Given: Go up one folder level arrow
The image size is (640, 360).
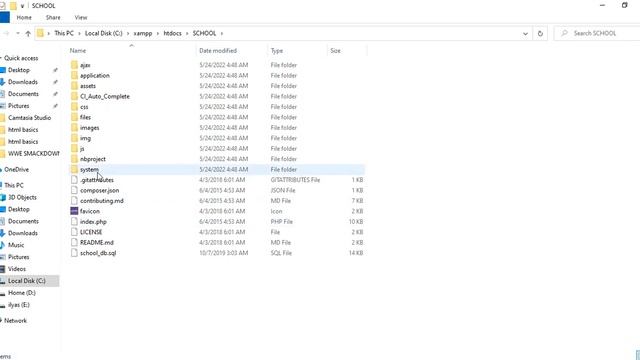Looking at the screenshot, I should click(28, 33).
